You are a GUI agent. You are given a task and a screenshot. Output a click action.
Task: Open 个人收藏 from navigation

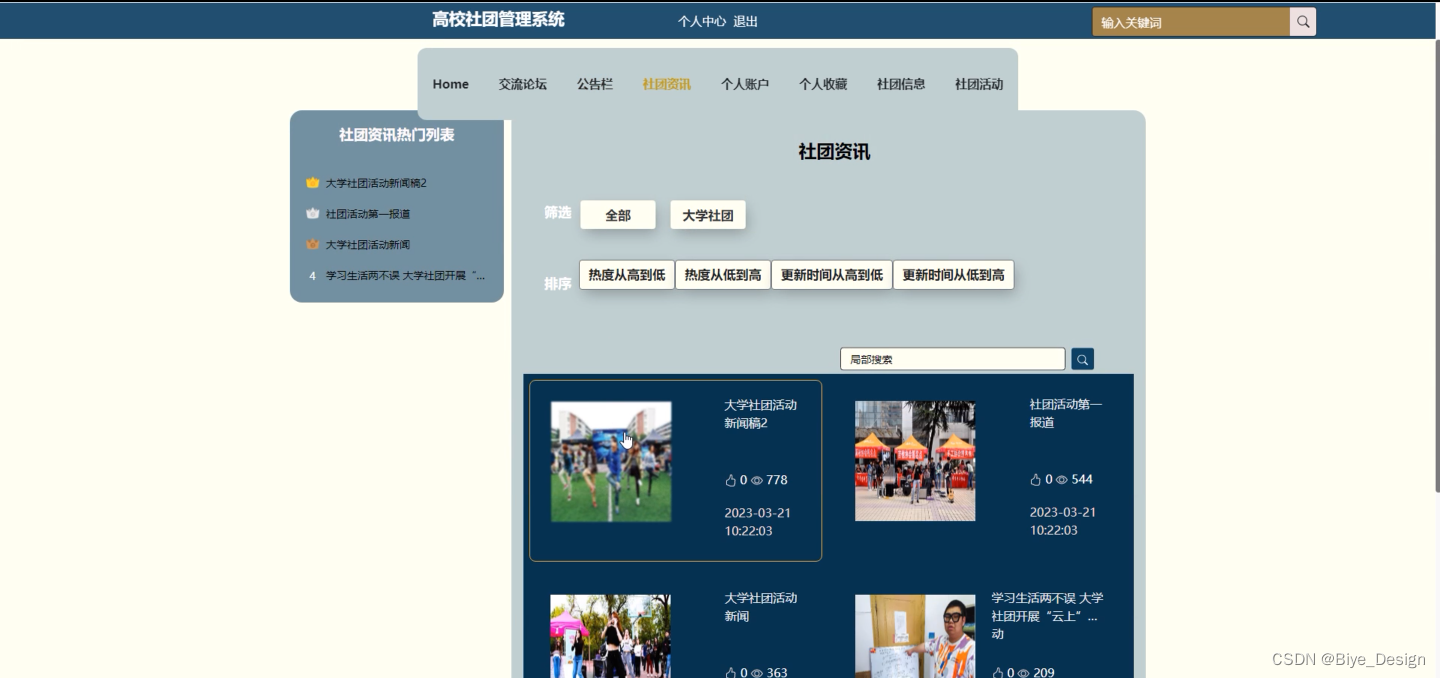[823, 84]
